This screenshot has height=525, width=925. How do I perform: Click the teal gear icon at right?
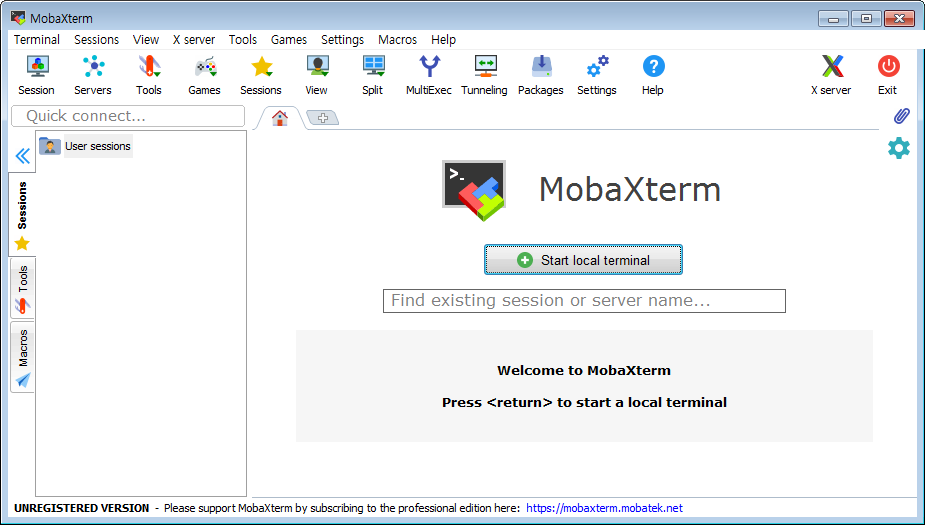899,148
